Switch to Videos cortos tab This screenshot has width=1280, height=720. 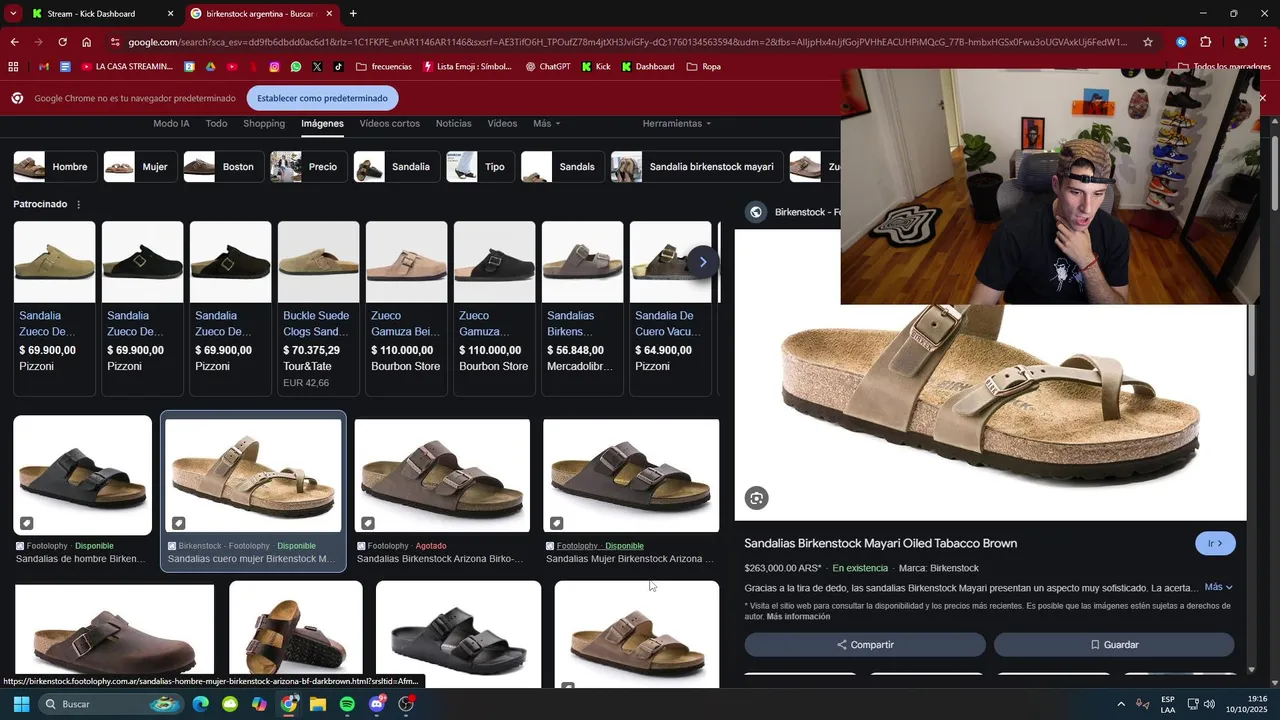click(390, 123)
